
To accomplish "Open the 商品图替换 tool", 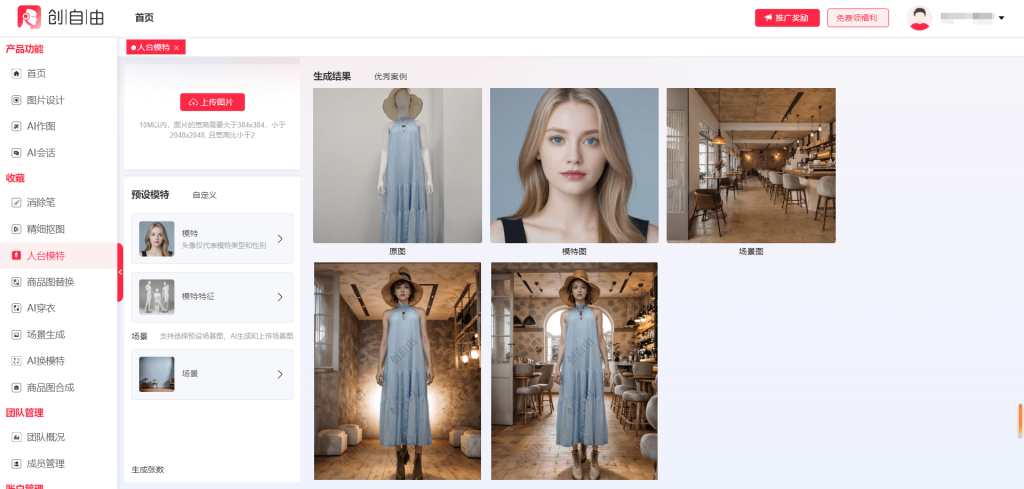I will (x=16, y=282).
